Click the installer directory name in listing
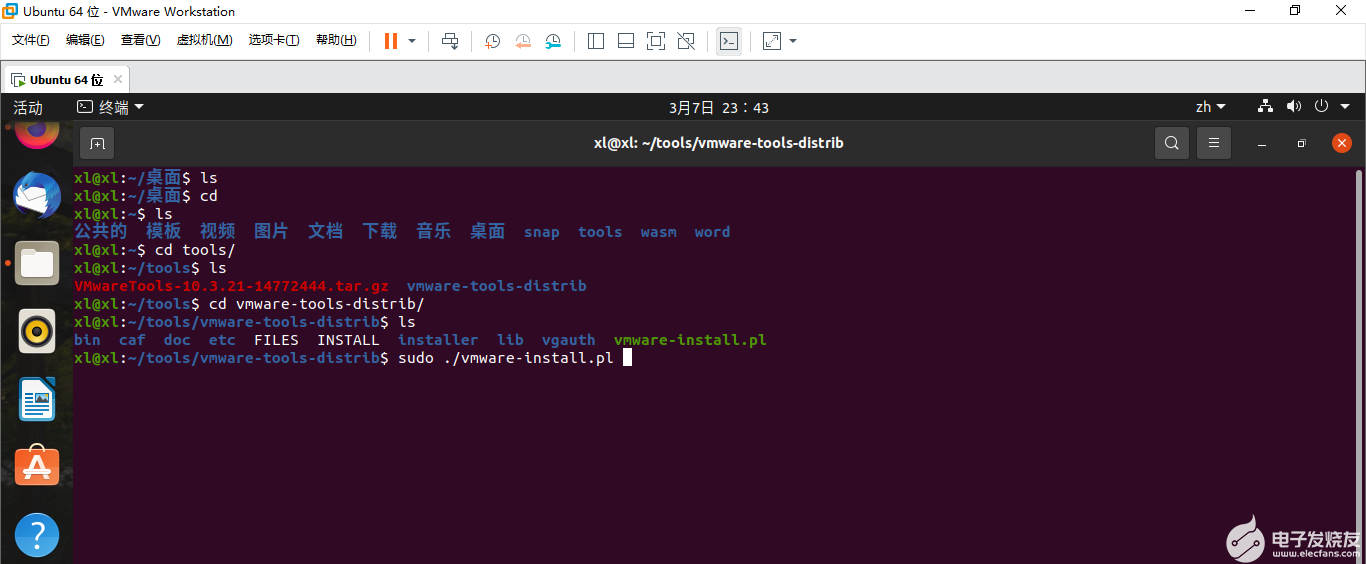This screenshot has height=564, width=1366. click(x=438, y=340)
